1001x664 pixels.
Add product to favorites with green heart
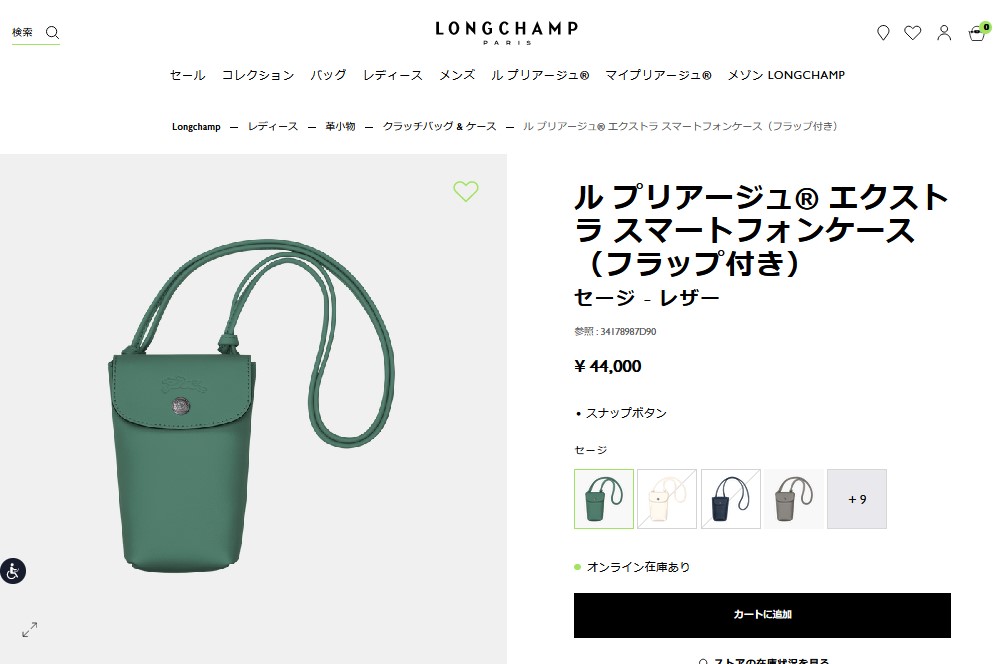pyautogui.click(x=465, y=191)
